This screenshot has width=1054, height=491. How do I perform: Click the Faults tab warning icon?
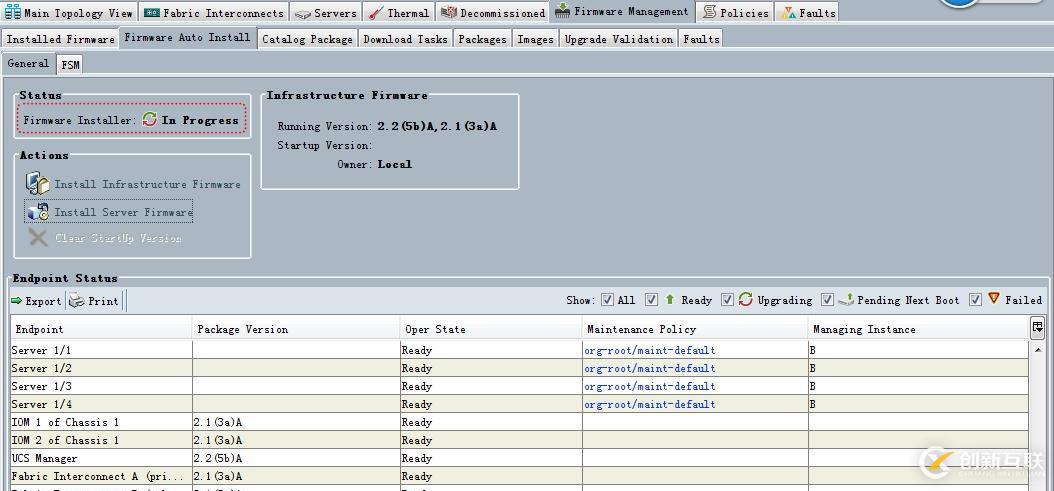click(788, 13)
